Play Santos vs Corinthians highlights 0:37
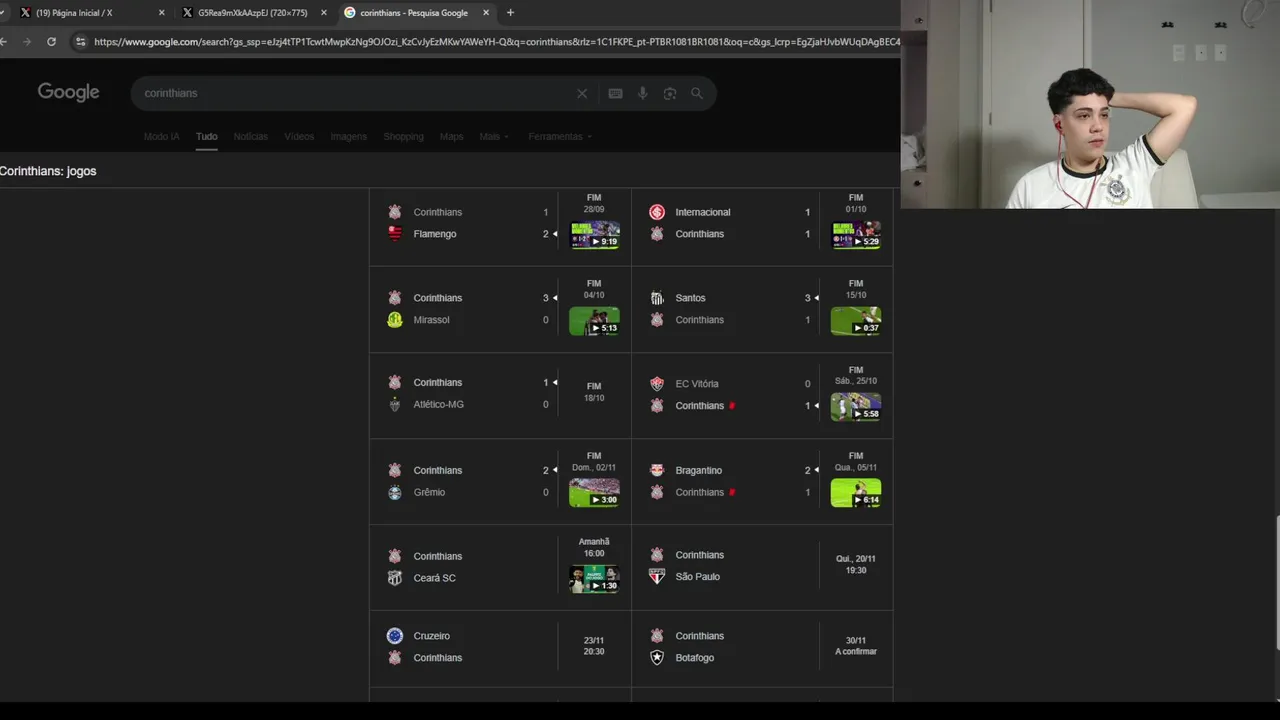 pyautogui.click(x=856, y=321)
